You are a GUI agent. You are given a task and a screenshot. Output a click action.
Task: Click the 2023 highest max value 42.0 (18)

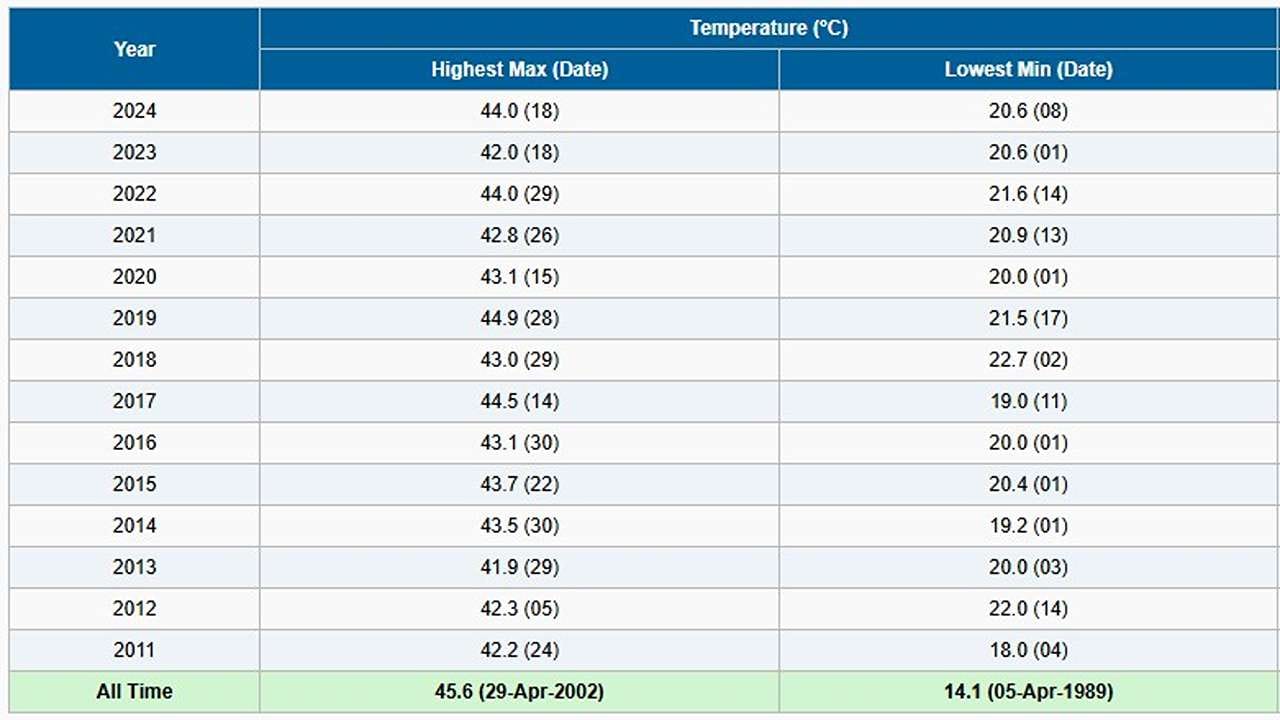(519, 153)
